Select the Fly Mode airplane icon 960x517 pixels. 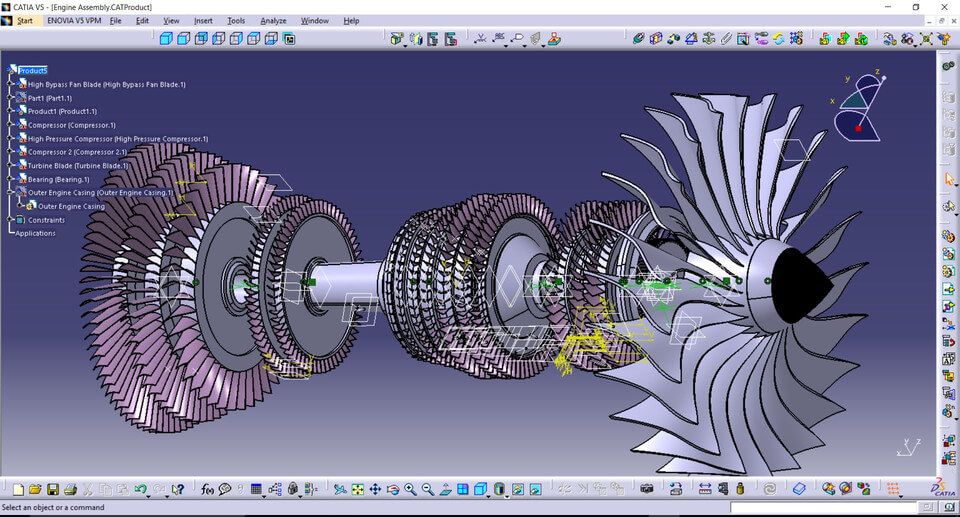pyautogui.click(x=340, y=489)
